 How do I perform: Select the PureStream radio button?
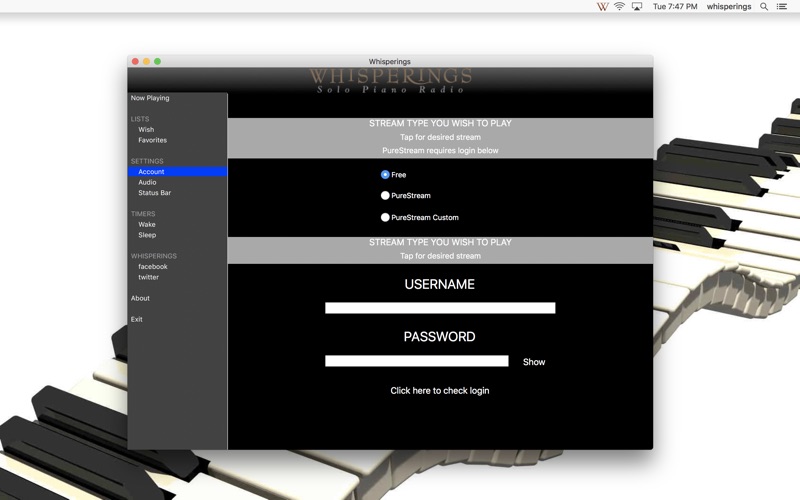point(385,195)
